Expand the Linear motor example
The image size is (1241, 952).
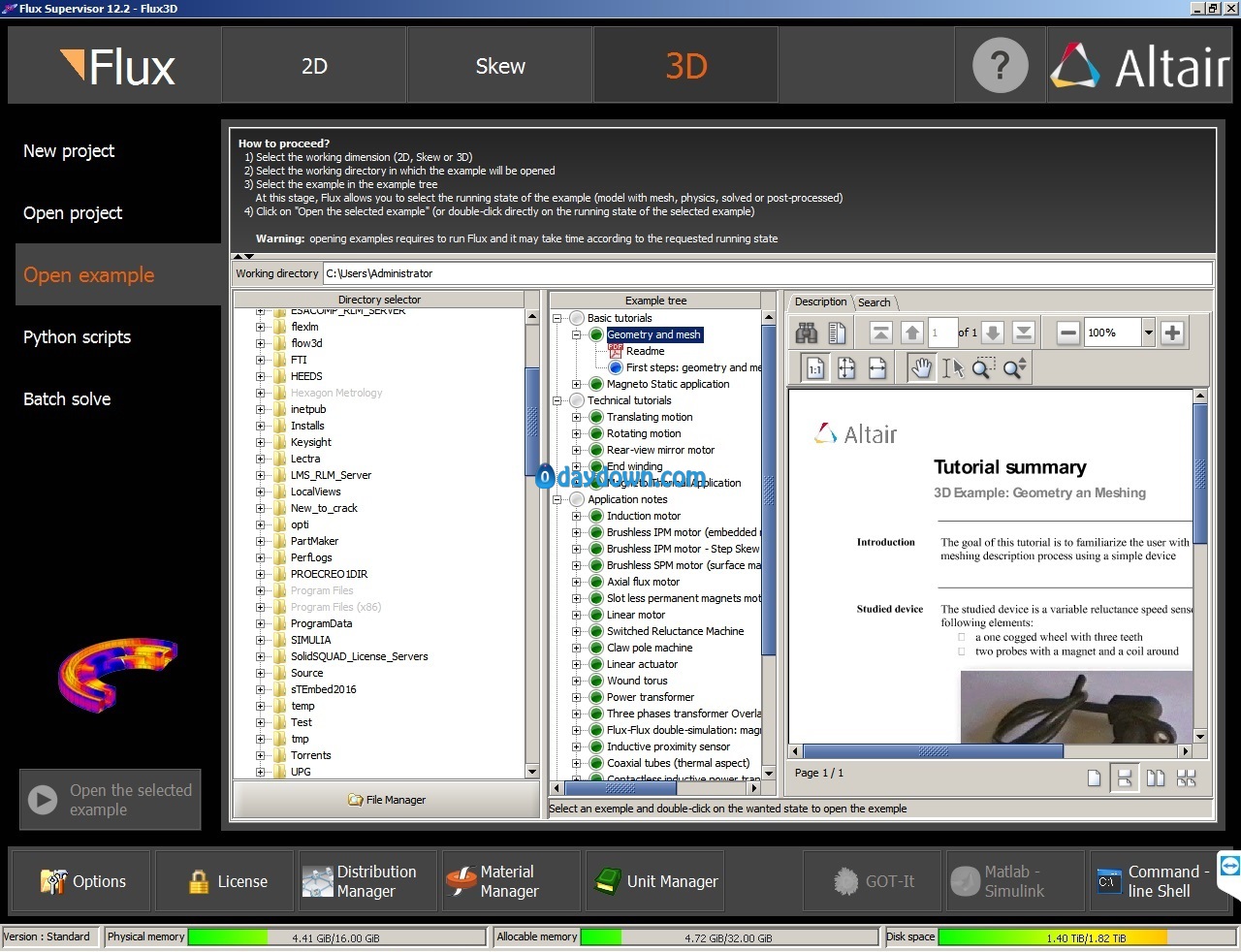pyautogui.click(x=576, y=615)
